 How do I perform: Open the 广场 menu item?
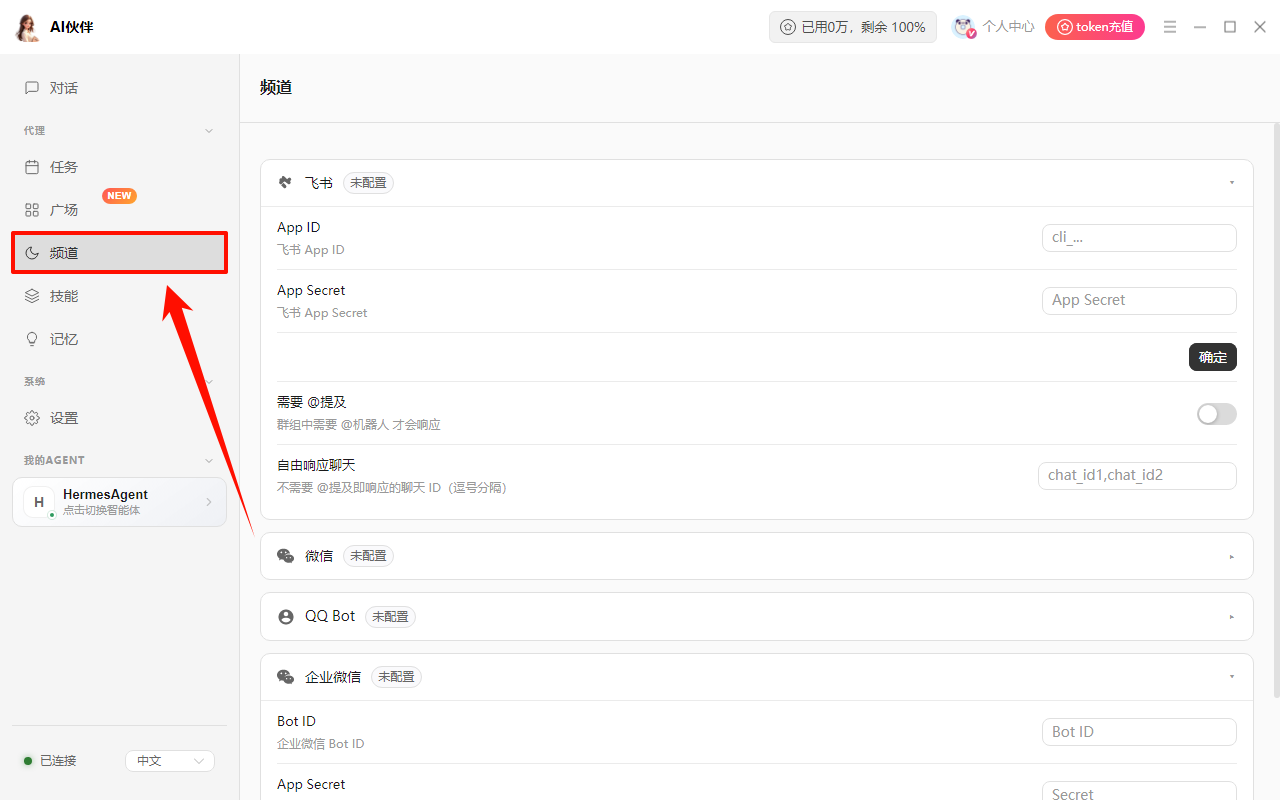pos(120,210)
